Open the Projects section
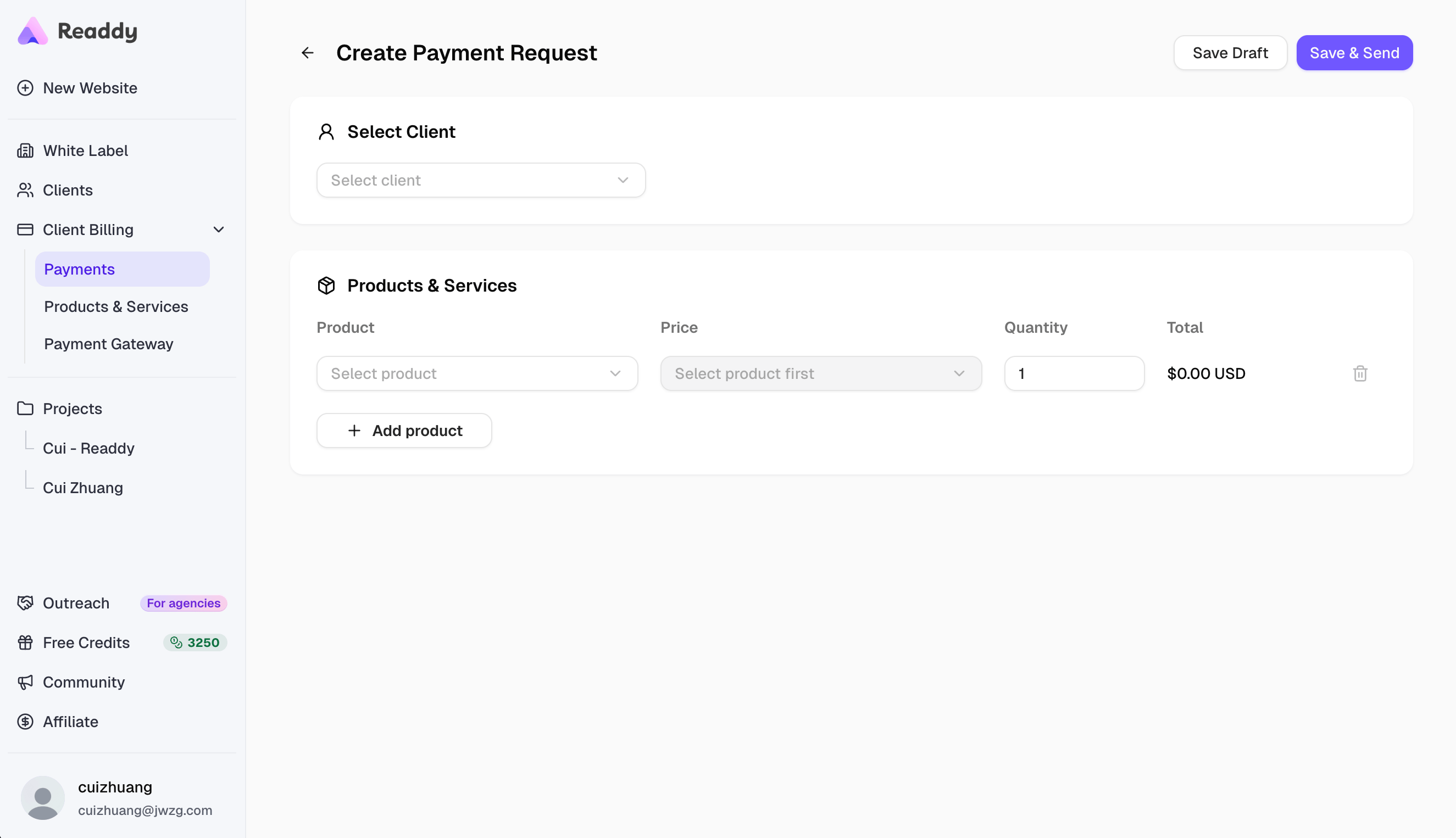Viewport: 1456px width, 838px height. point(73,409)
